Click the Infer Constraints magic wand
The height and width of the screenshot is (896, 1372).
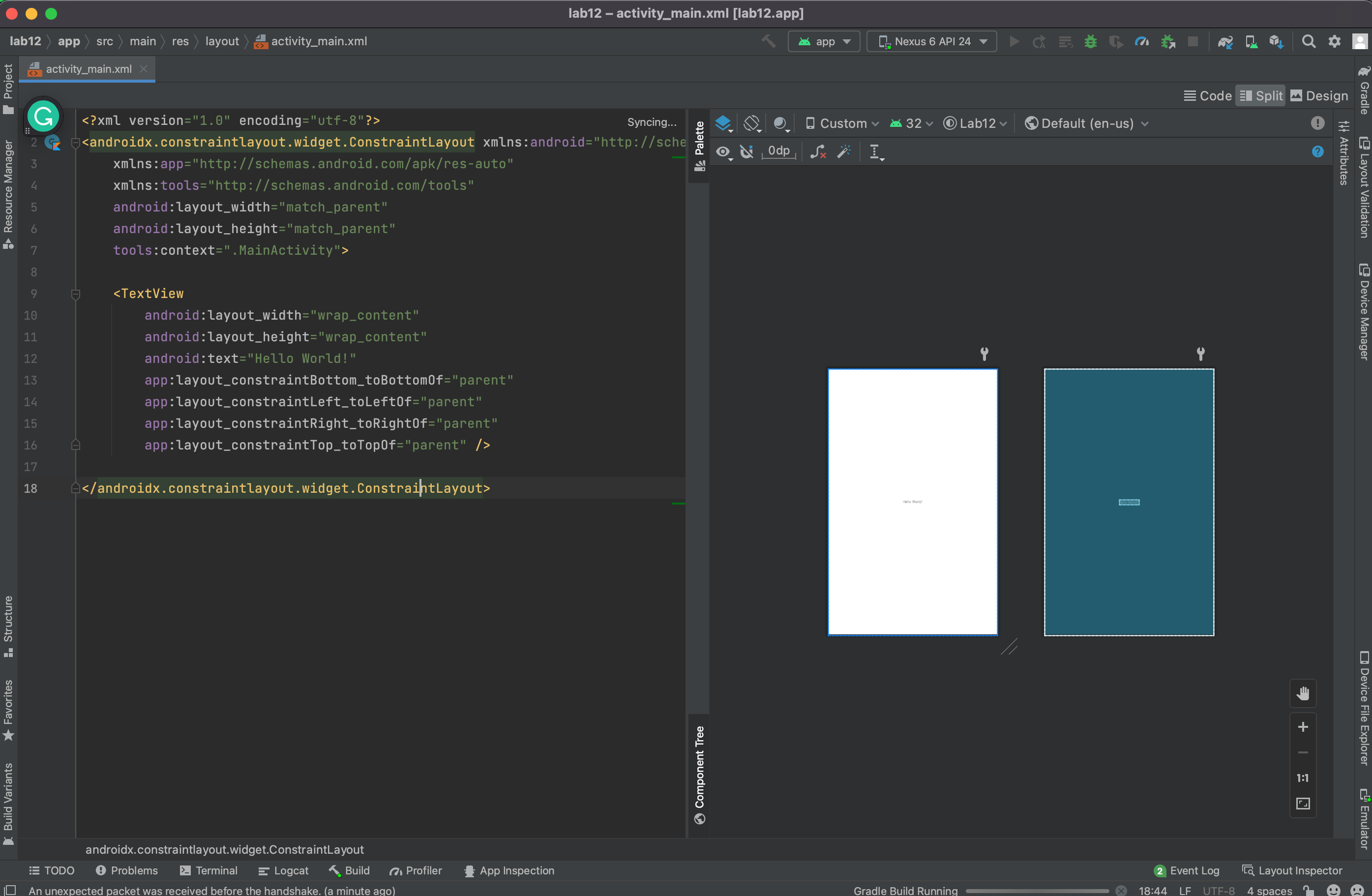click(x=844, y=151)
